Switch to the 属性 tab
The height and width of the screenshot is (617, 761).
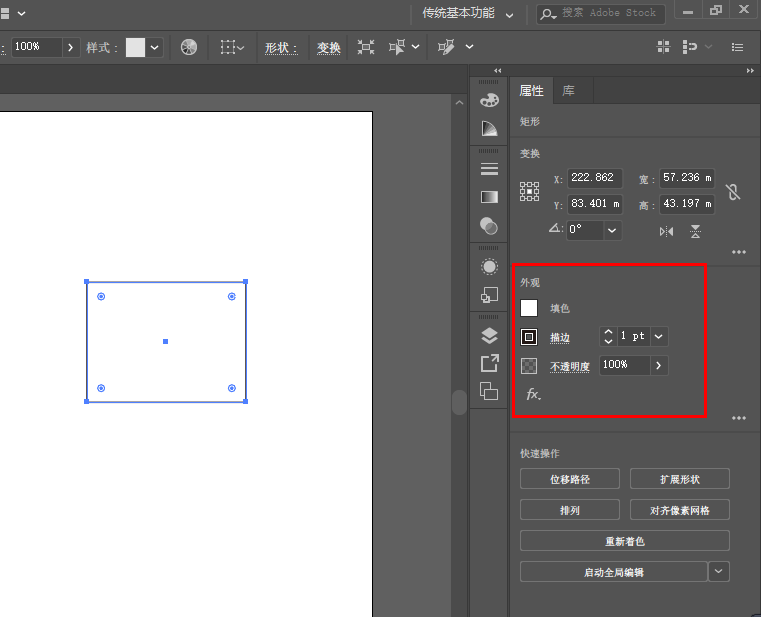point(531,91)
